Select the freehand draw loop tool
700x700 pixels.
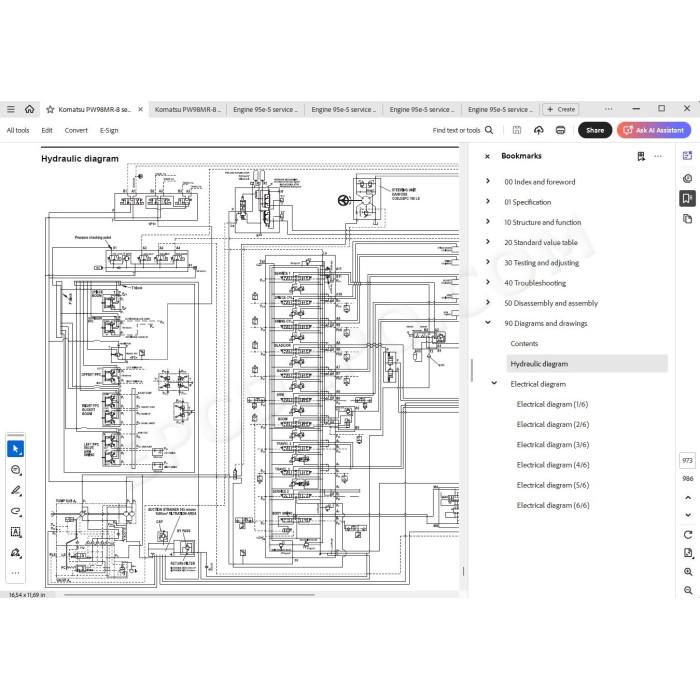[x=16, y=511]
